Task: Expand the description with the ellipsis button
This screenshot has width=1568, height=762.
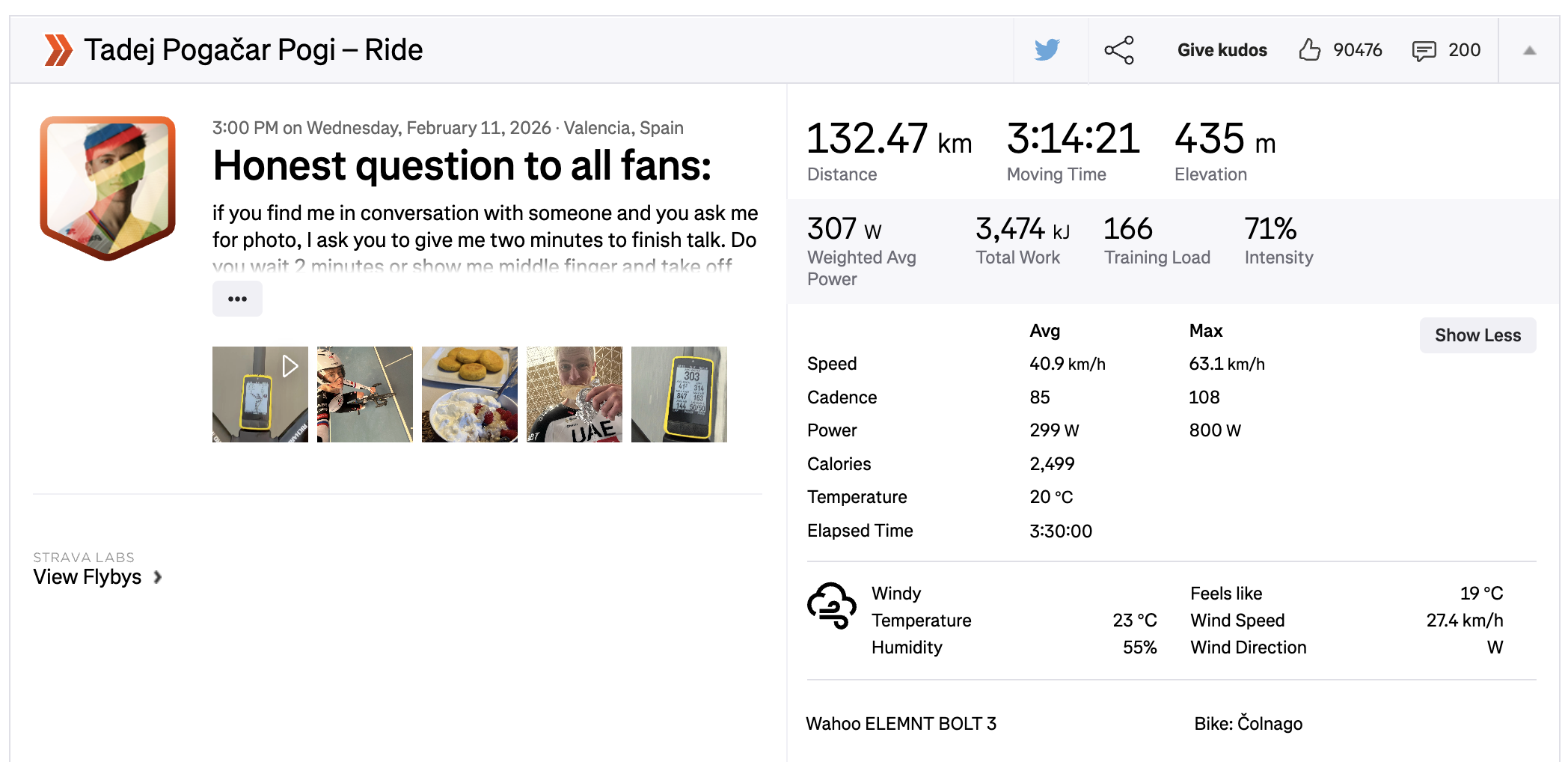Action: [x=237, y=299]
